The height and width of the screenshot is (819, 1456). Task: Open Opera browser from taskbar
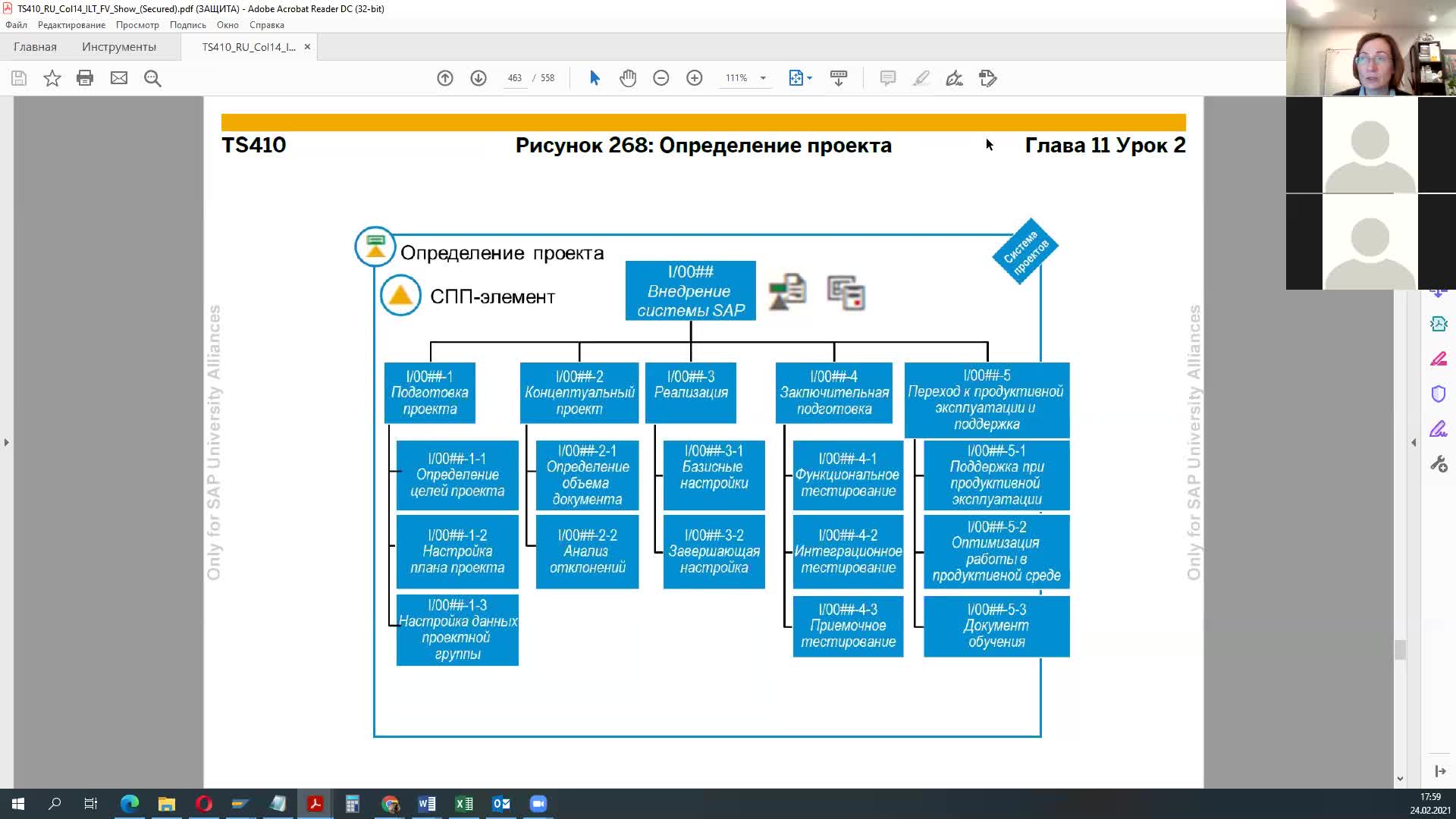coord(204,804)
